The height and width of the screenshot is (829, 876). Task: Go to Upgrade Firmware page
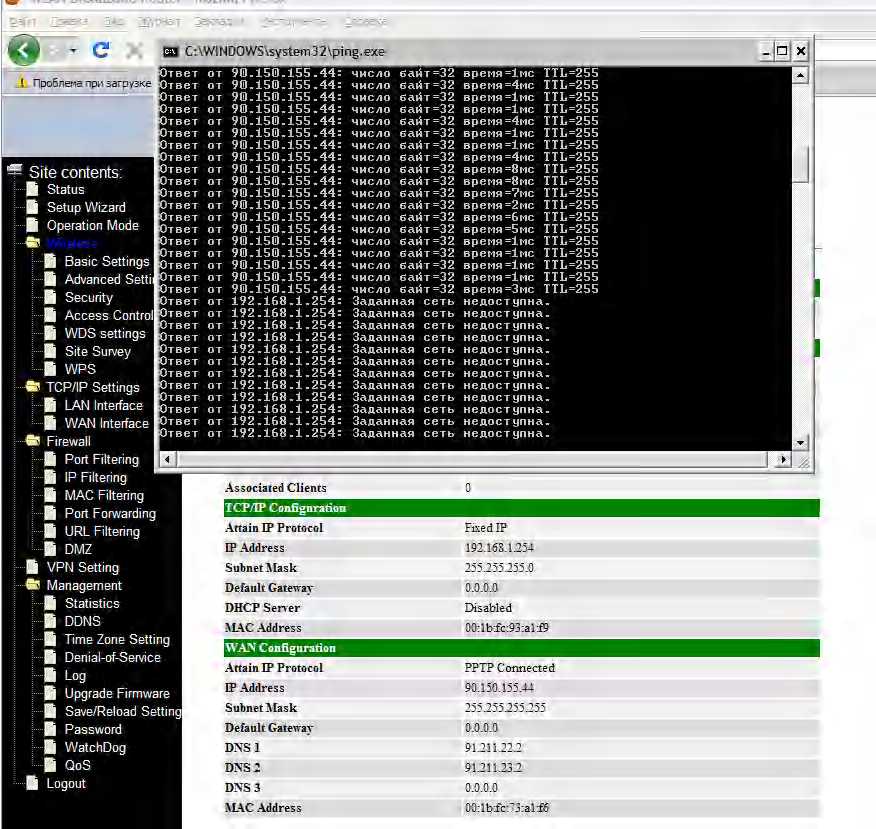click(117, 693)
